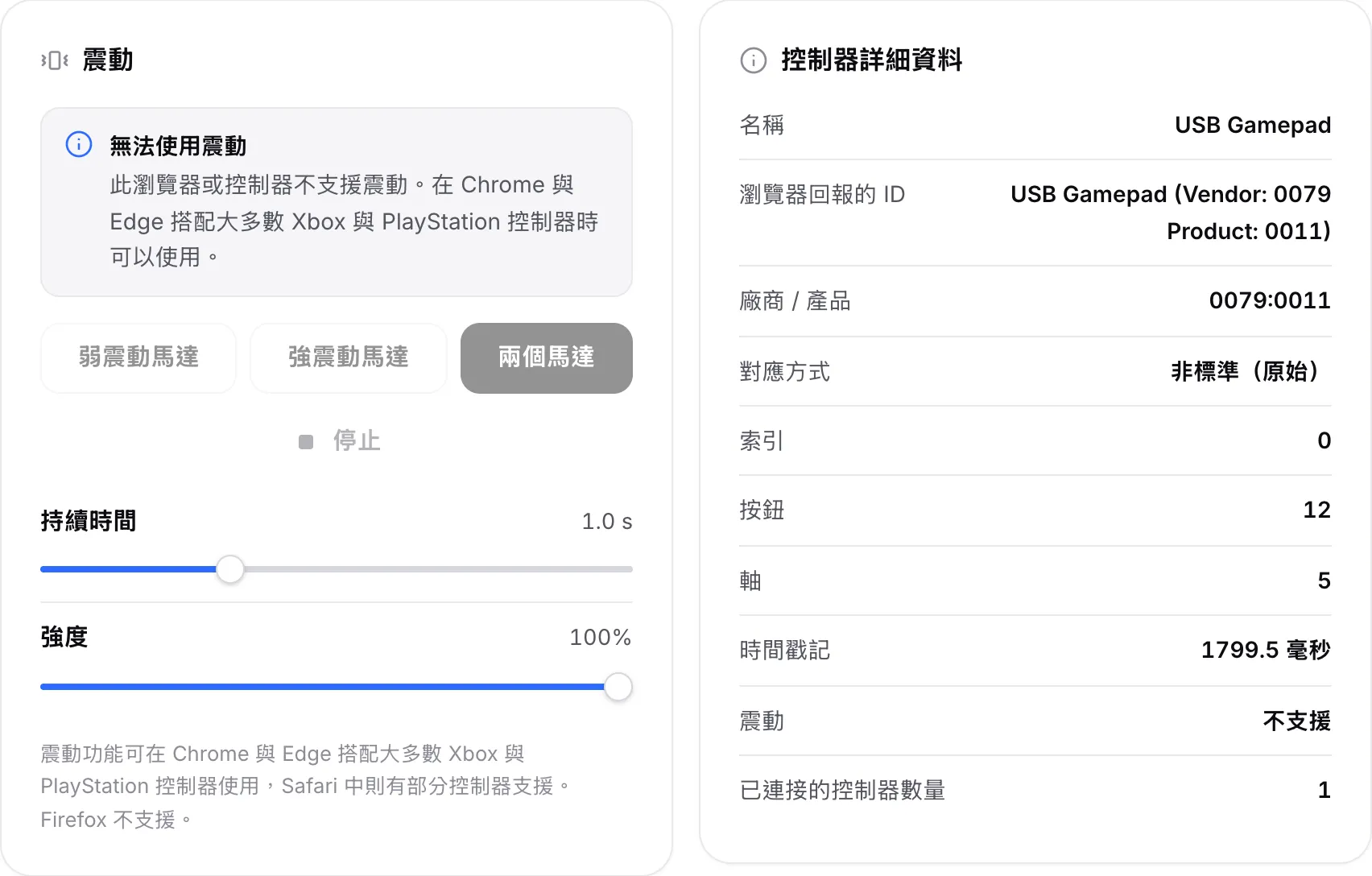The image size is (1372, 876).
Task: Click the 時間戳記 label
Action: point(785,650)
